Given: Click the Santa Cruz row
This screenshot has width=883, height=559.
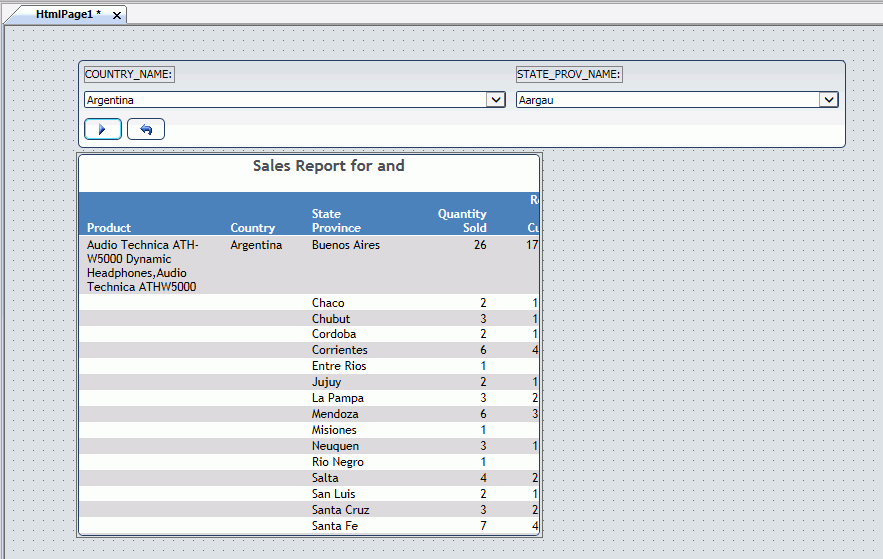Looking at the screenshot, I should click(309, 509).
